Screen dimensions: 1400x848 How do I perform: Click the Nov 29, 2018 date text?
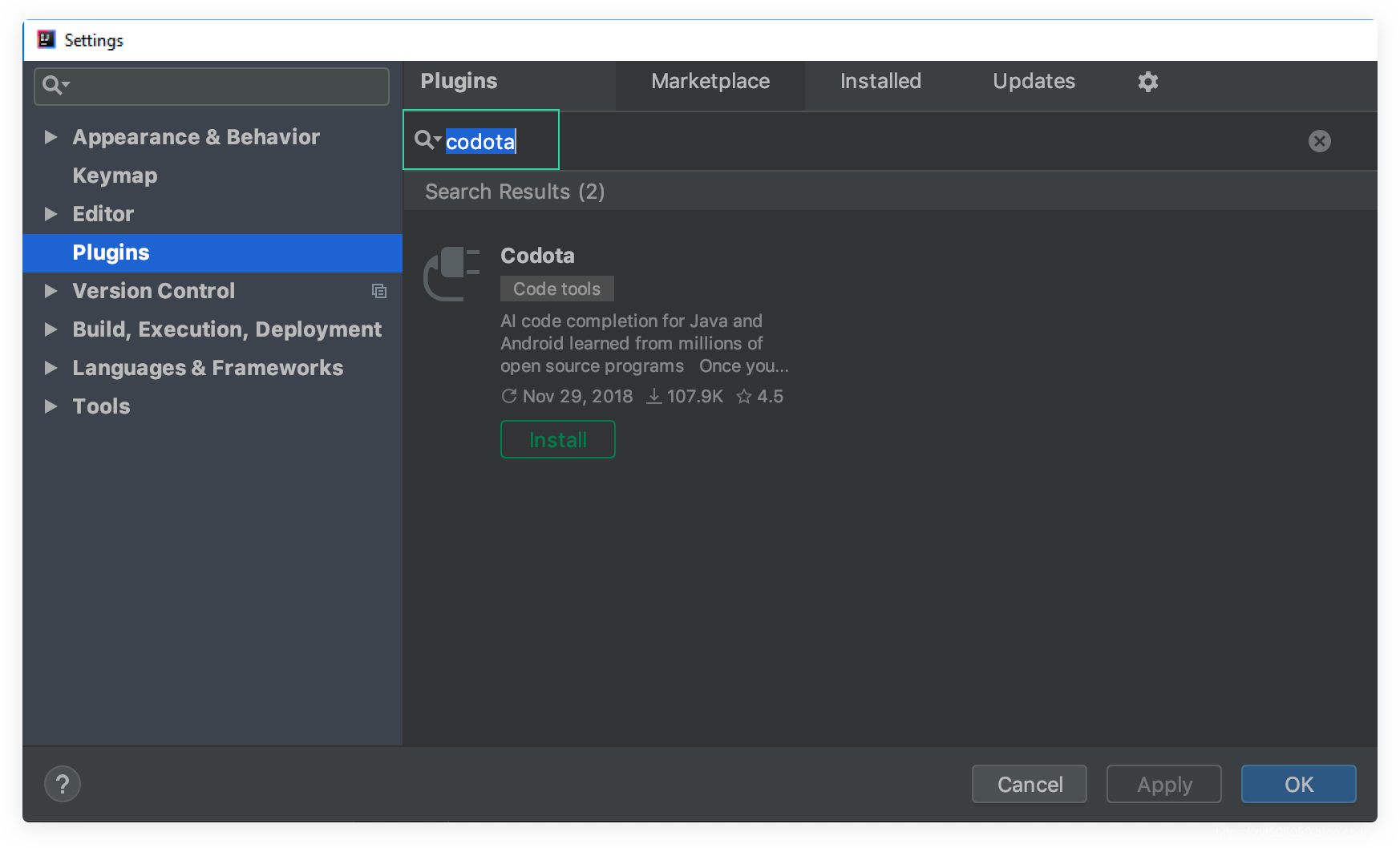coord(577,397)
